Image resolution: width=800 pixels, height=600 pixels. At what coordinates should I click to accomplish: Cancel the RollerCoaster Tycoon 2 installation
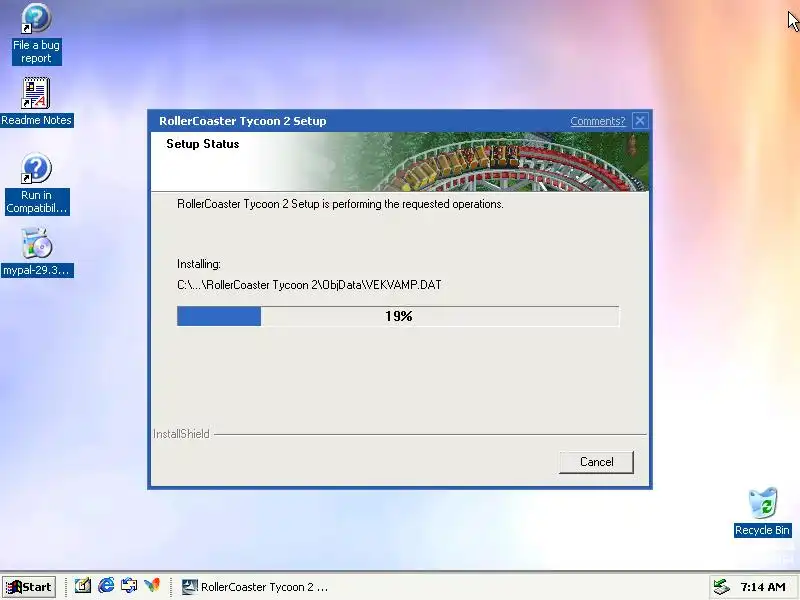pos(596,462)
